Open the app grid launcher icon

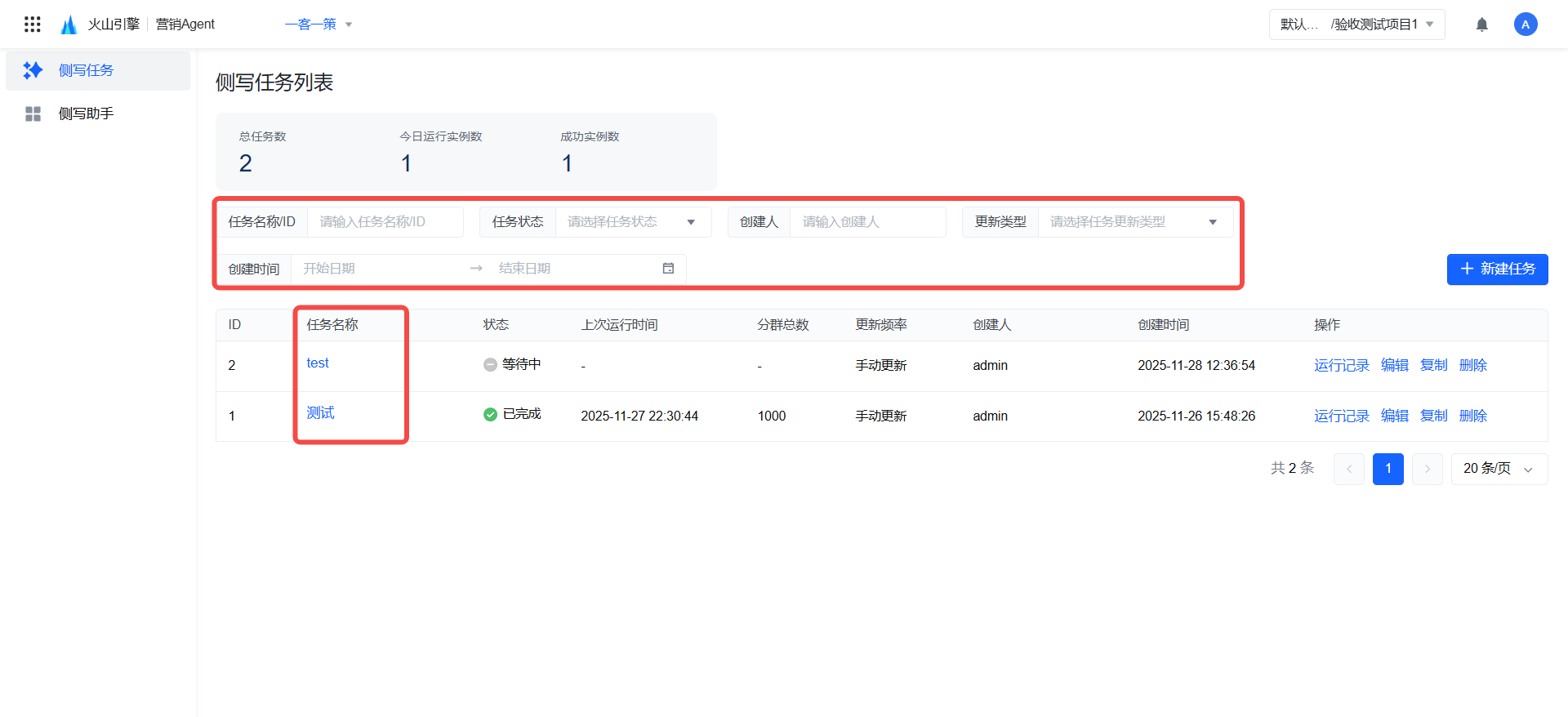click(x=33, y=24)
